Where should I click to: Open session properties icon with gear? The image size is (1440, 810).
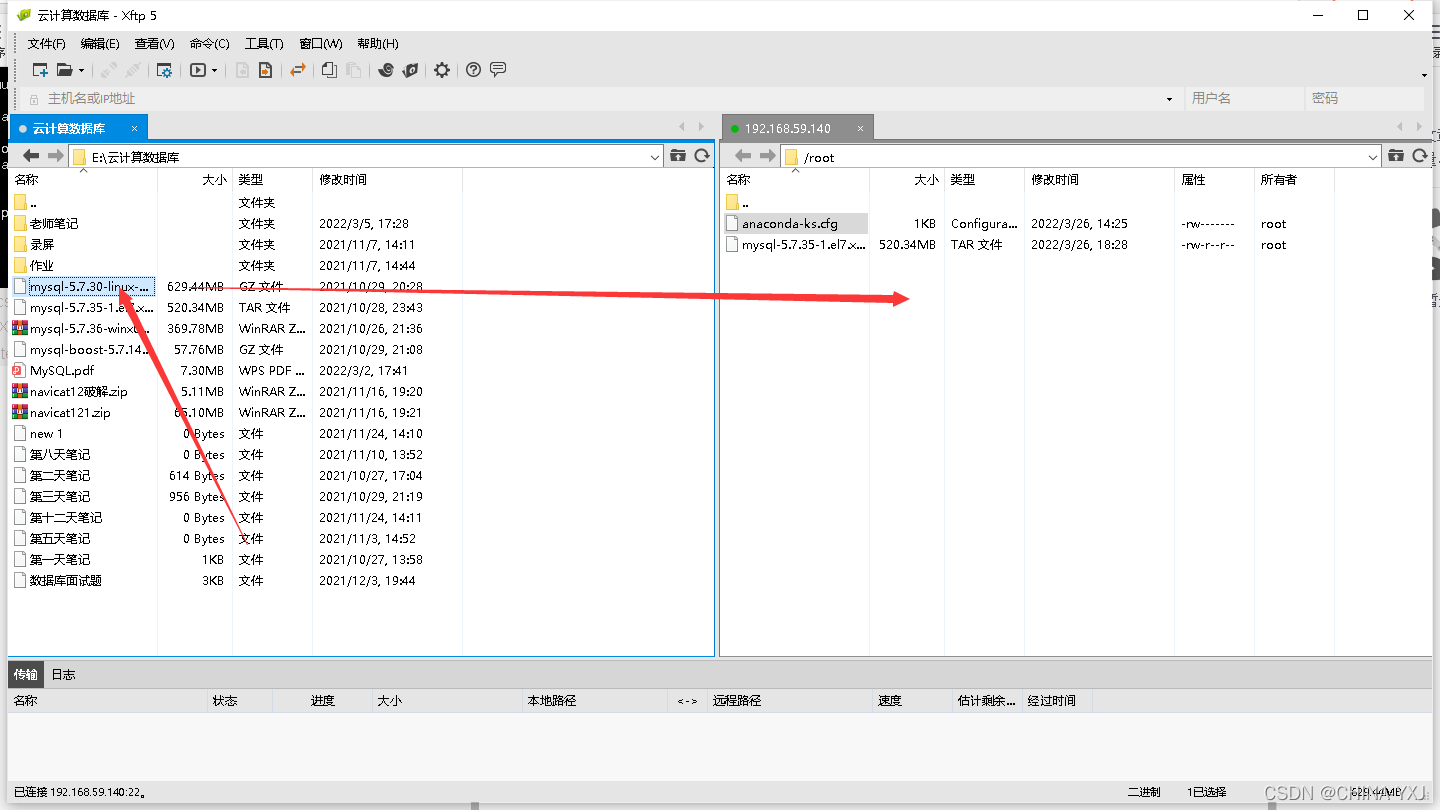point(164,70)
